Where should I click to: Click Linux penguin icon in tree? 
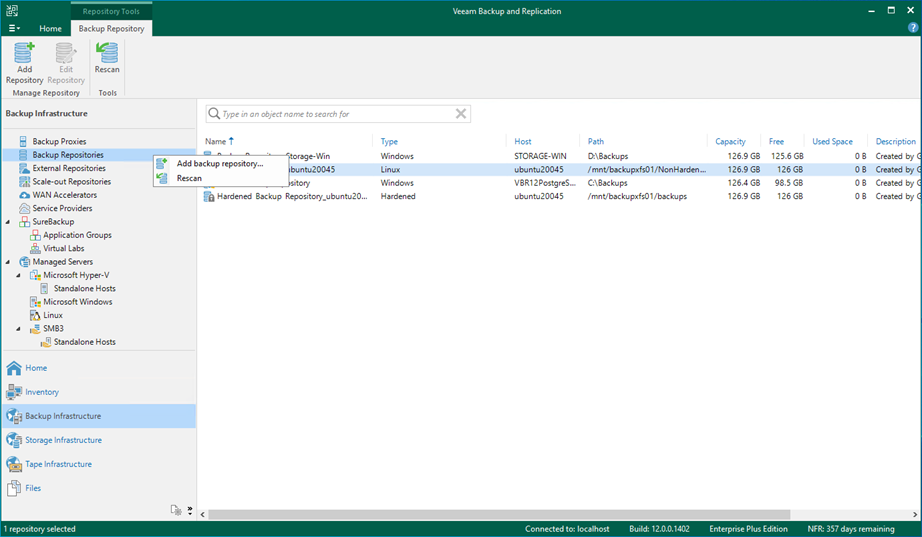(35, 315)
